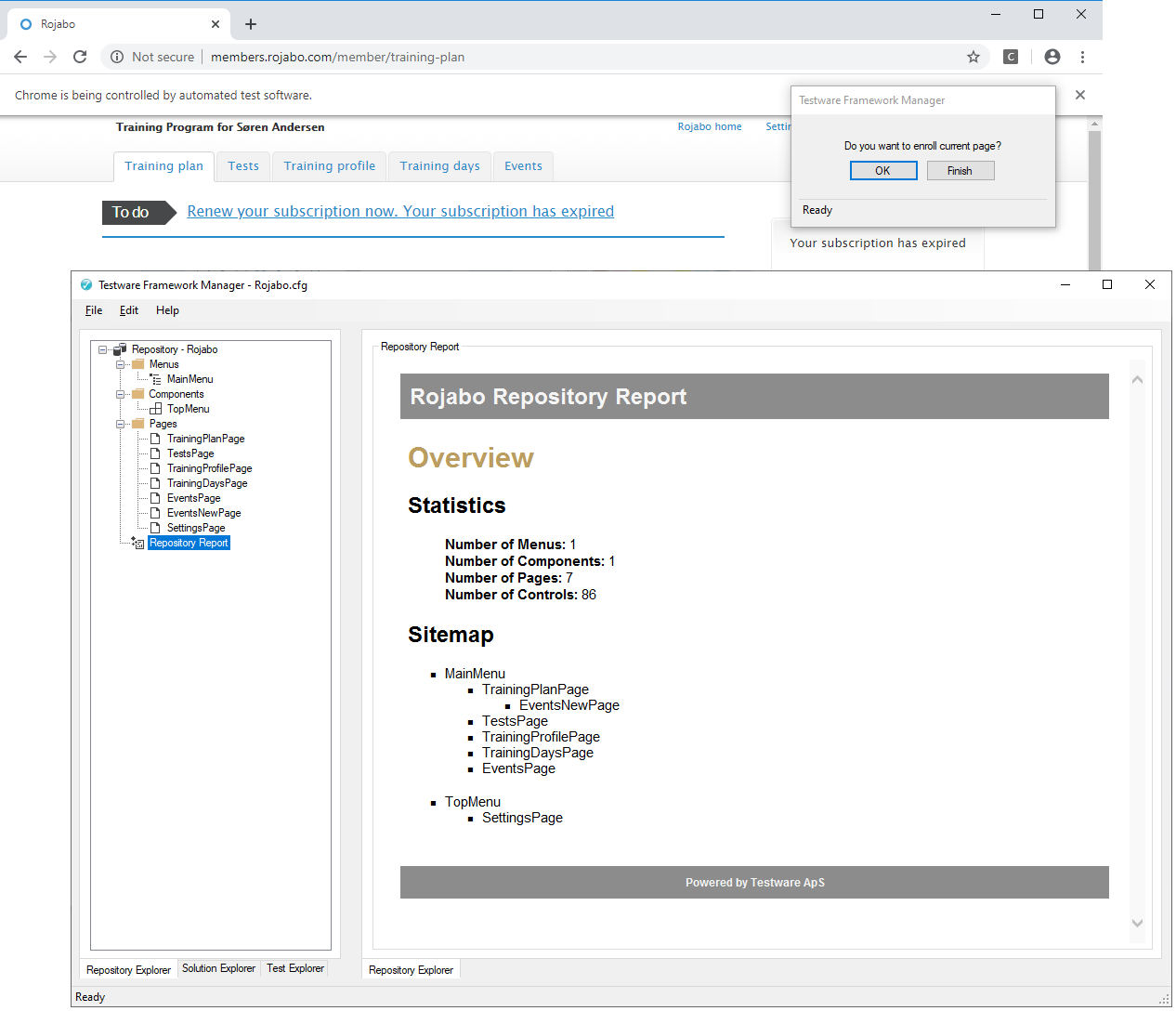Select the highlighted Repository Report tree item
Image resolution: width=1176 pixels, height=1011 pixels.
tap(189, 543)
